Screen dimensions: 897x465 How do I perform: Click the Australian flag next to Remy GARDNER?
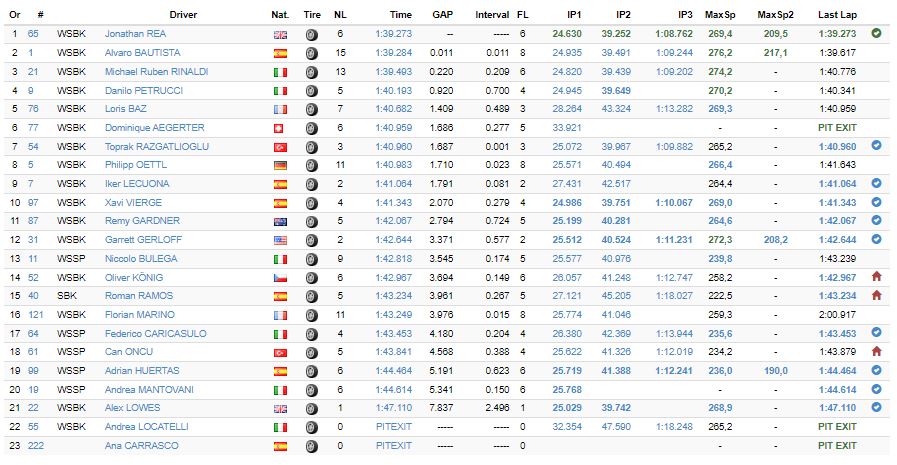(280, 222)
